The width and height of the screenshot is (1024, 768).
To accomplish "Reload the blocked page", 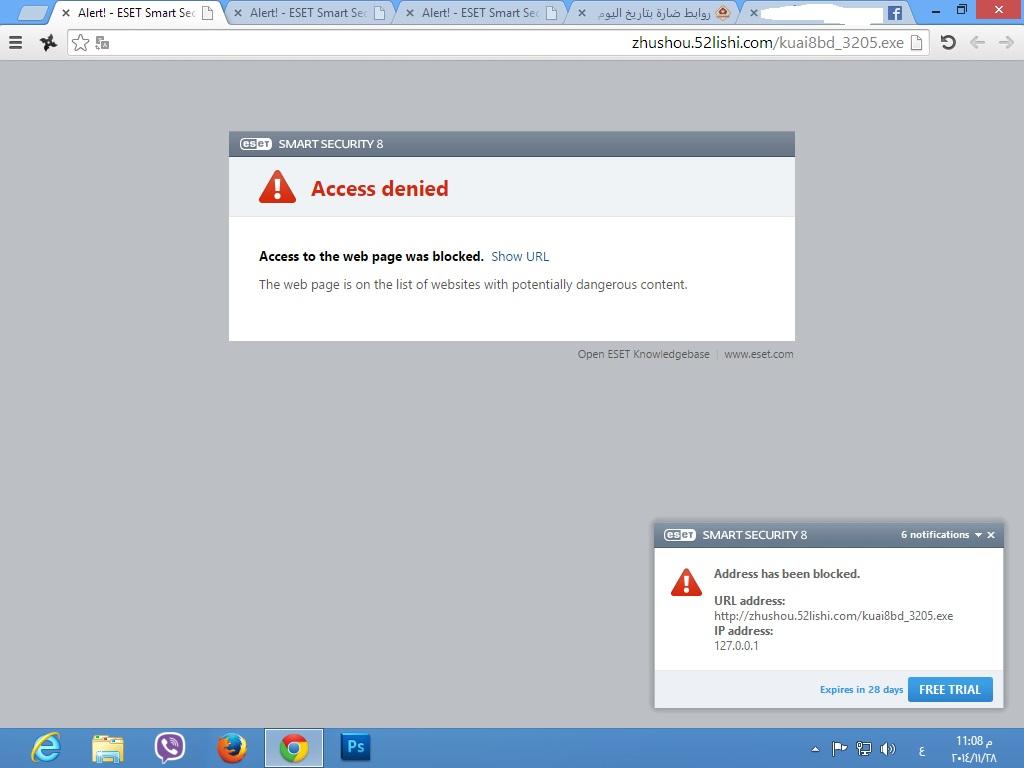I will [x=948, y=43].
